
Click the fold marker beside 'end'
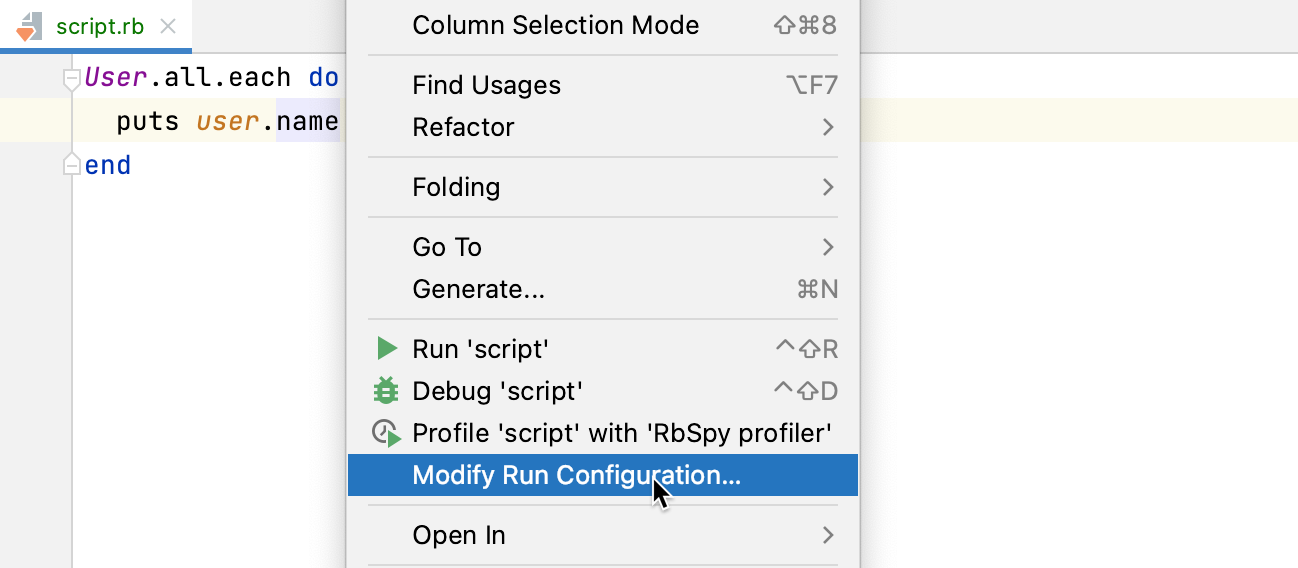[71, 165]
